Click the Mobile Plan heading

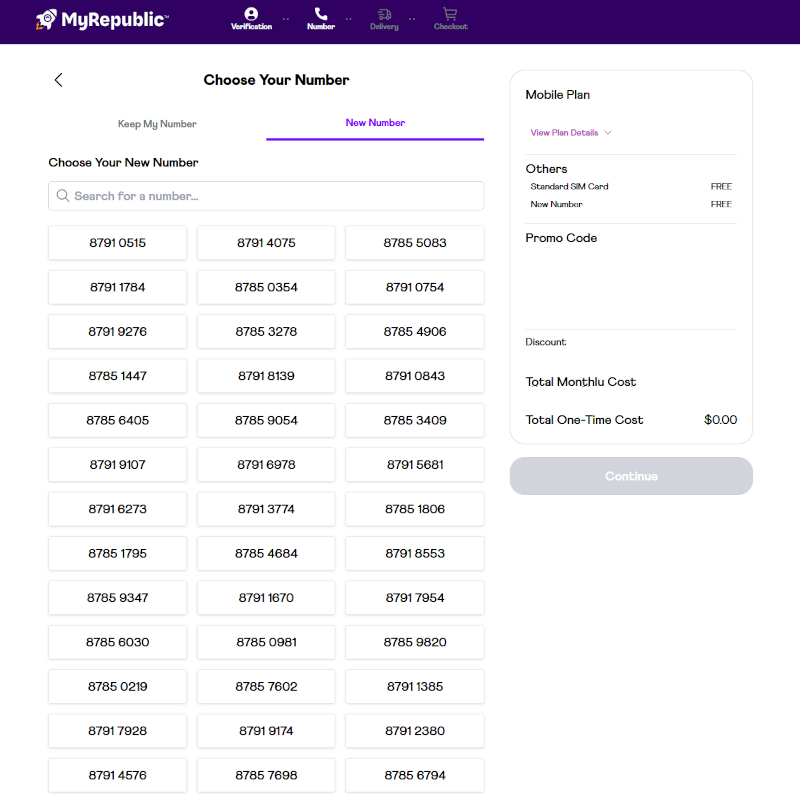(x=558, y=95)
